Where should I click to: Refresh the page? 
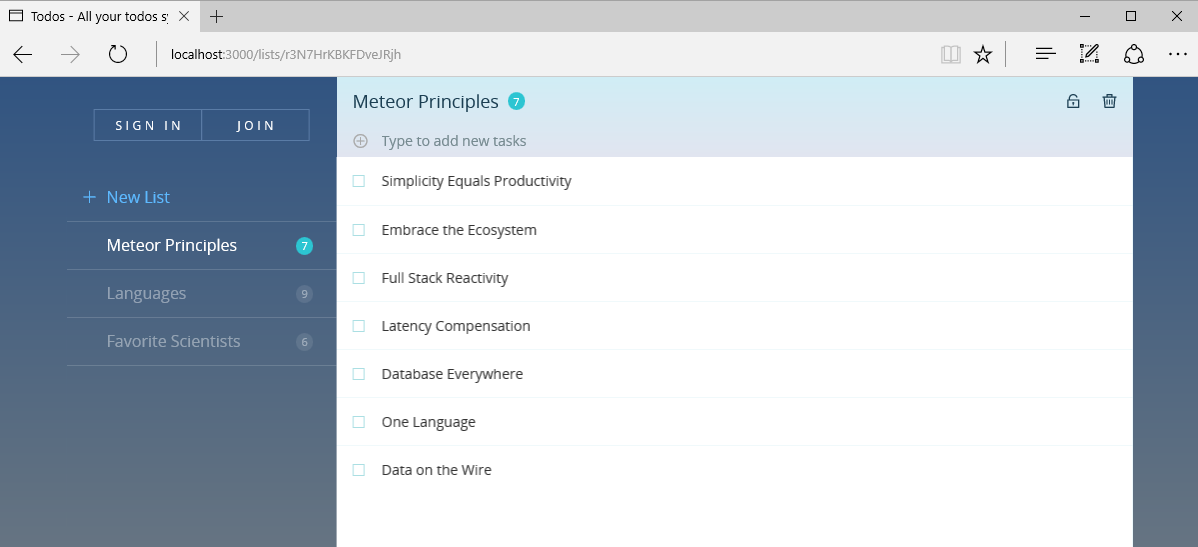click(118, 54)
